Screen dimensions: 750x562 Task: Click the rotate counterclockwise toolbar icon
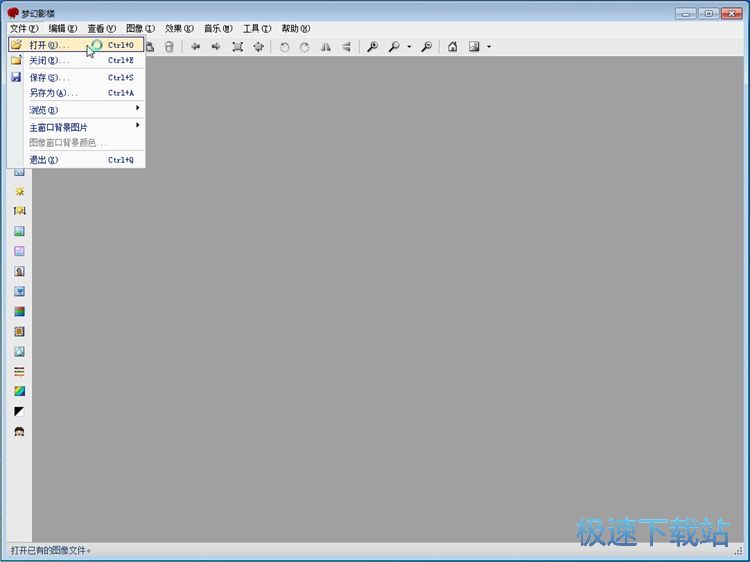point(284,46)
